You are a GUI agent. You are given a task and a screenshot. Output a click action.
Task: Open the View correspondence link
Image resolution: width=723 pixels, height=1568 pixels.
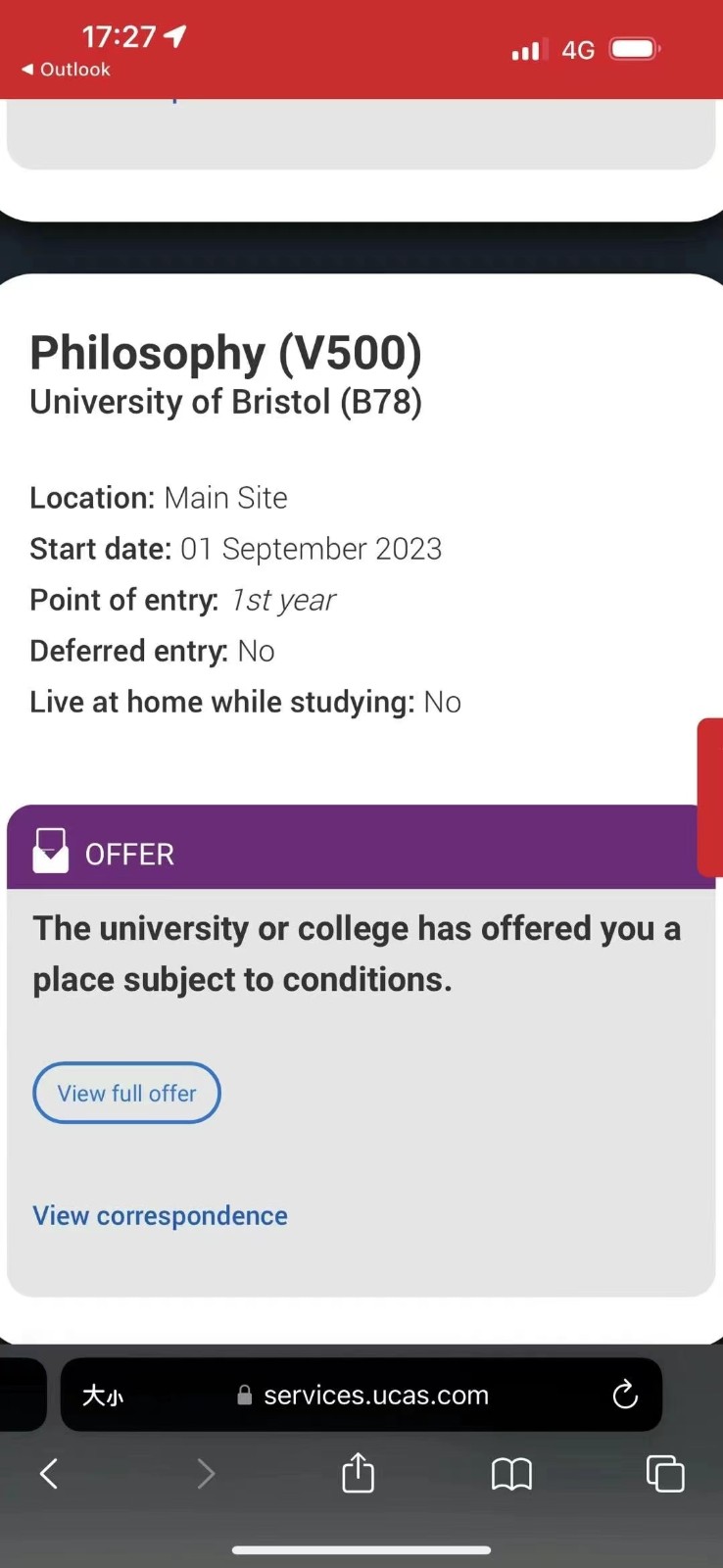point(160,1215)
